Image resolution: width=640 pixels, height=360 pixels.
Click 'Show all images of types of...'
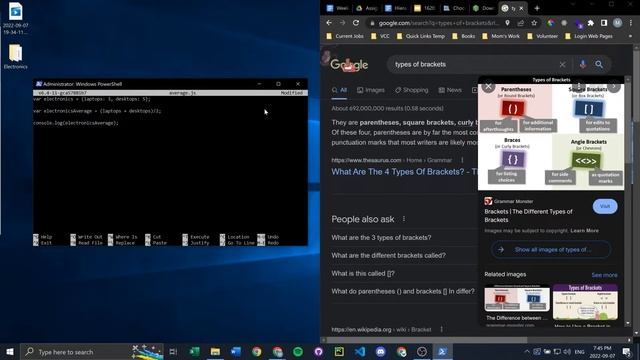click(x=551, y=249)
